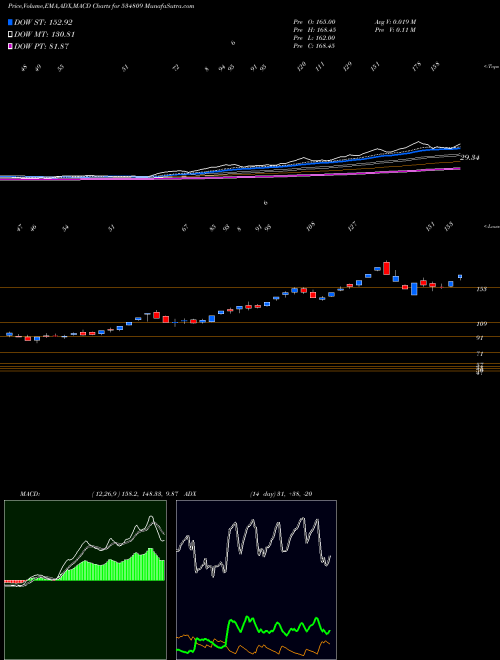This screenshot has height=660, width=500.
Task: Click the white DOW MT legend swatch
Action: (10, 35)
